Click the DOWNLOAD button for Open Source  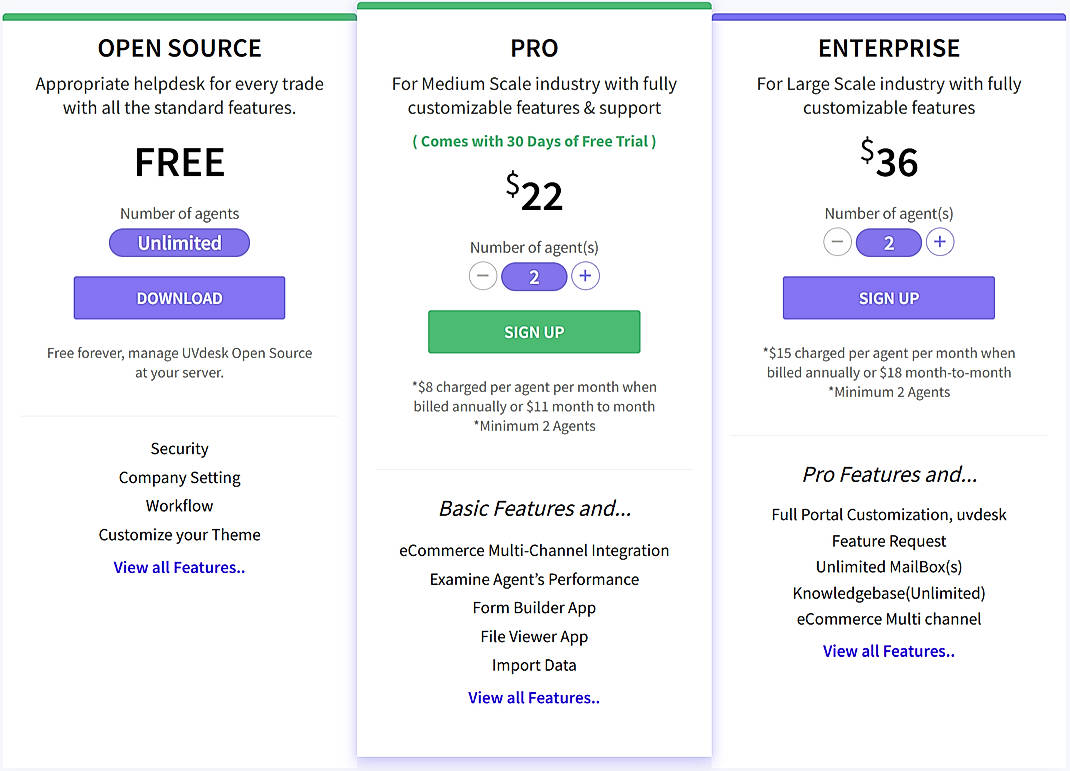179,297
